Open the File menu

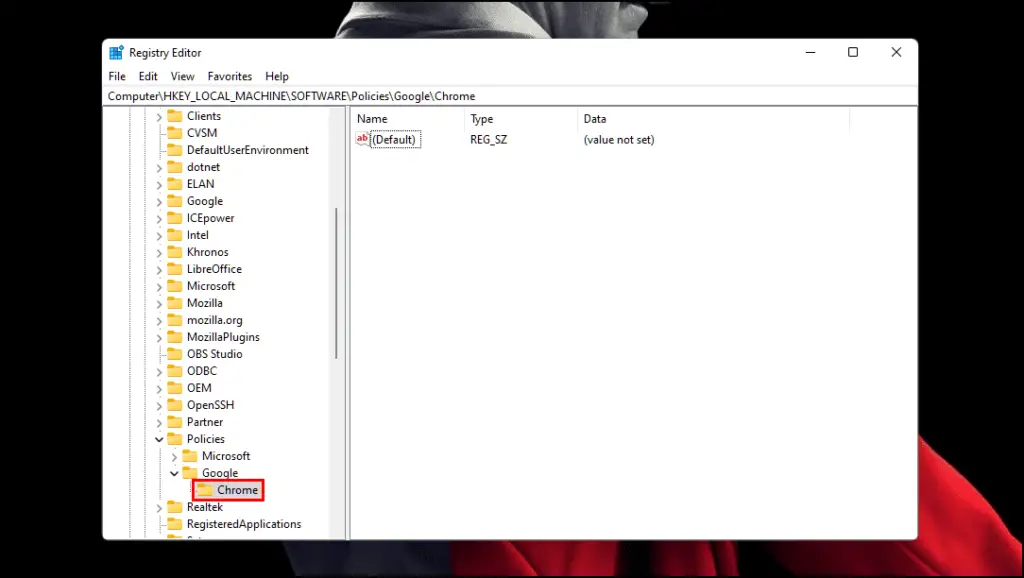117,76
